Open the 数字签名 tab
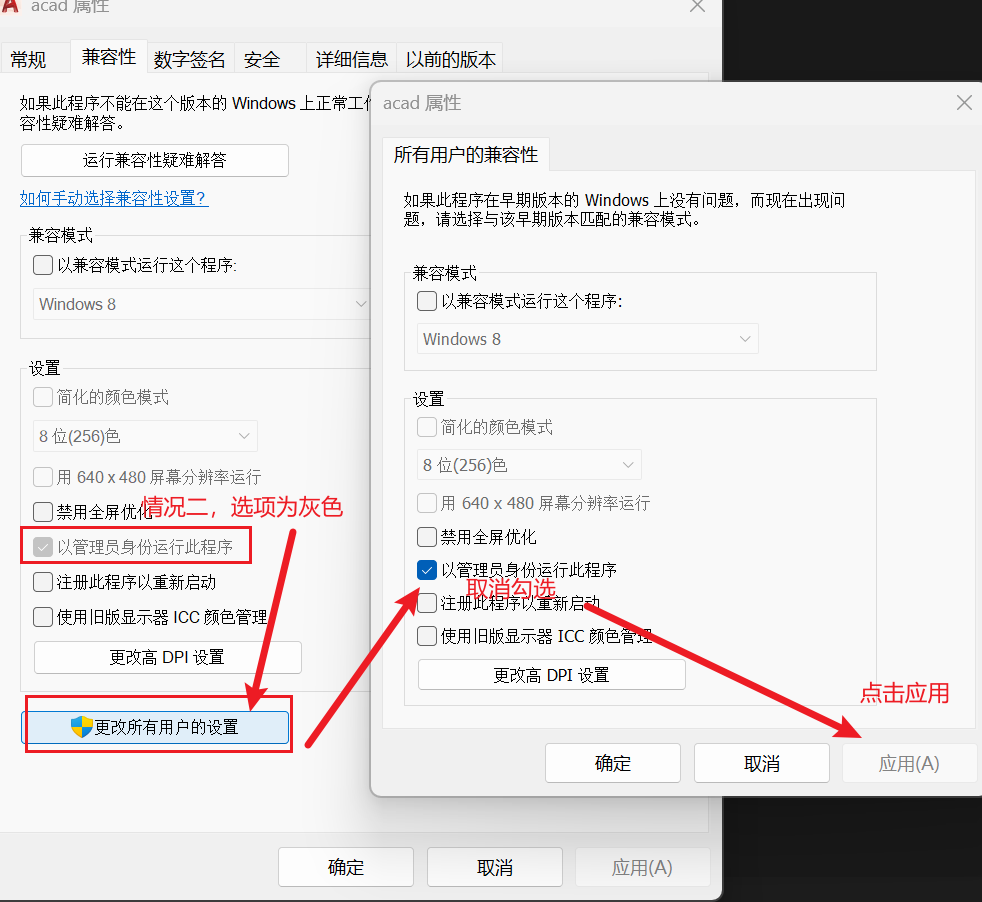Viewport: 982px width, 902px height. (x=190, y=60)
